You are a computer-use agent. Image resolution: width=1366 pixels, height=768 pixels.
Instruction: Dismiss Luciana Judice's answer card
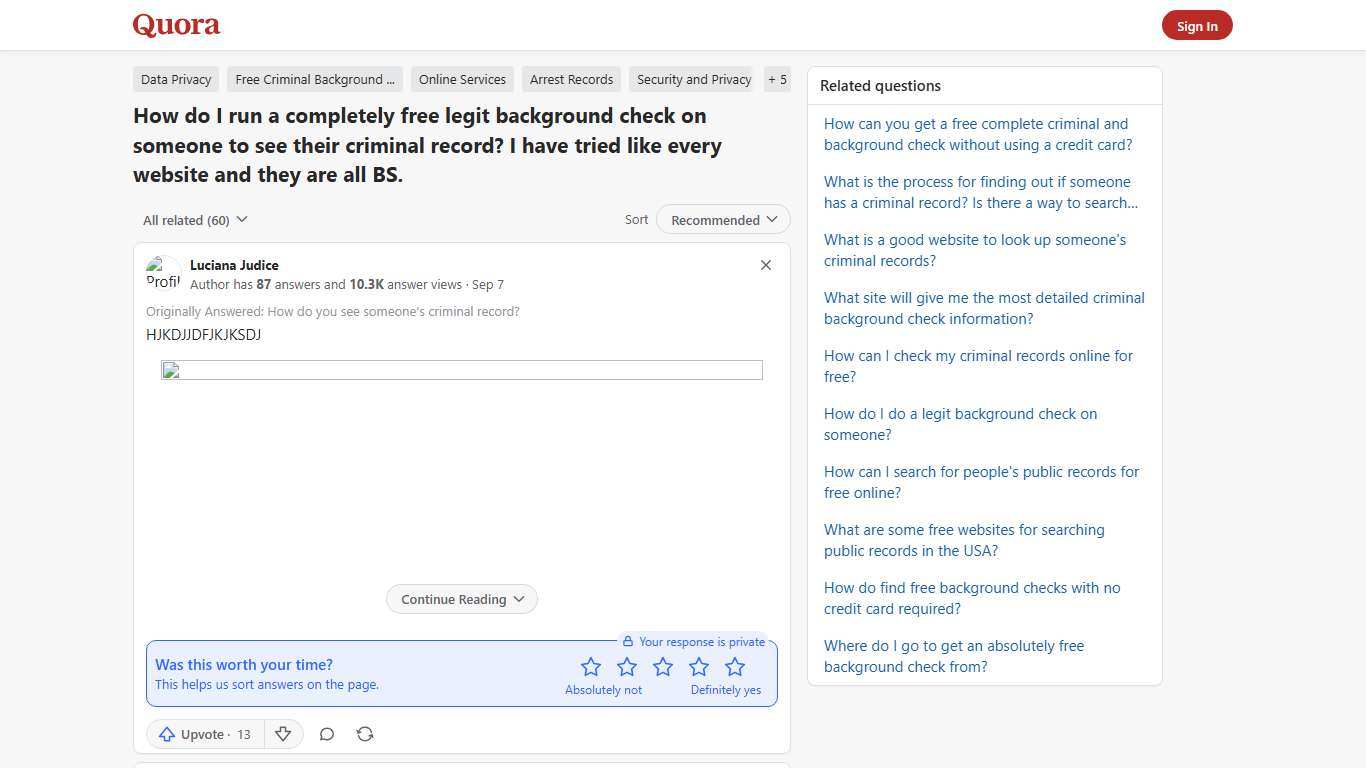click(x=766, y=265)
